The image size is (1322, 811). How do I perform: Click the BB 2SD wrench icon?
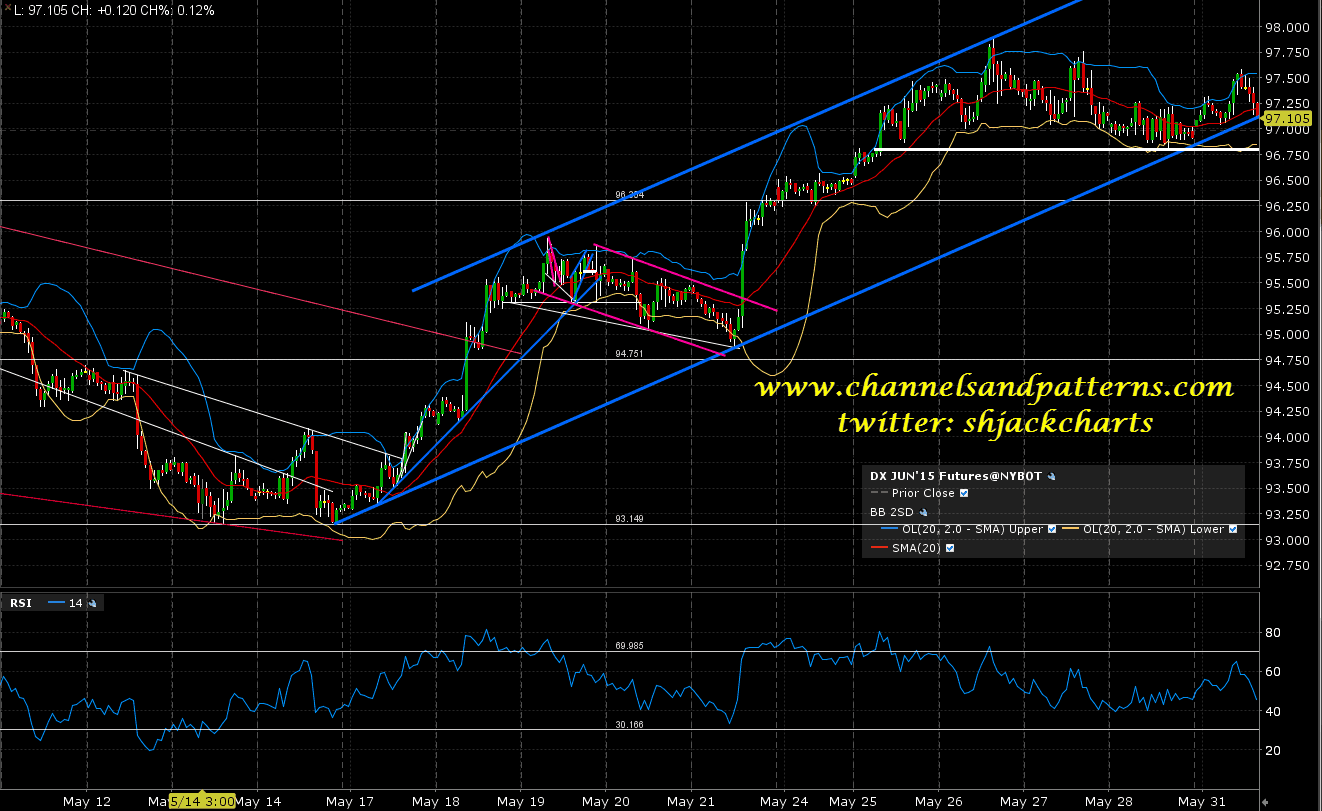923,512
